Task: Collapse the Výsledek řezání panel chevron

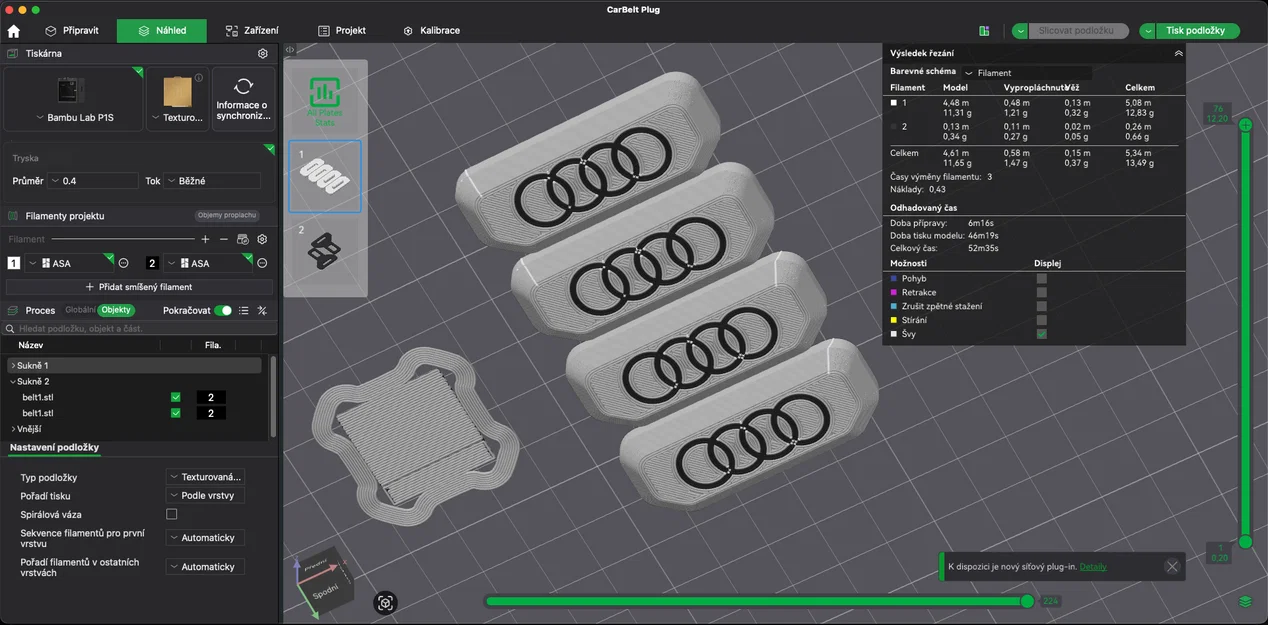Action: click(x=1178, y=53)
